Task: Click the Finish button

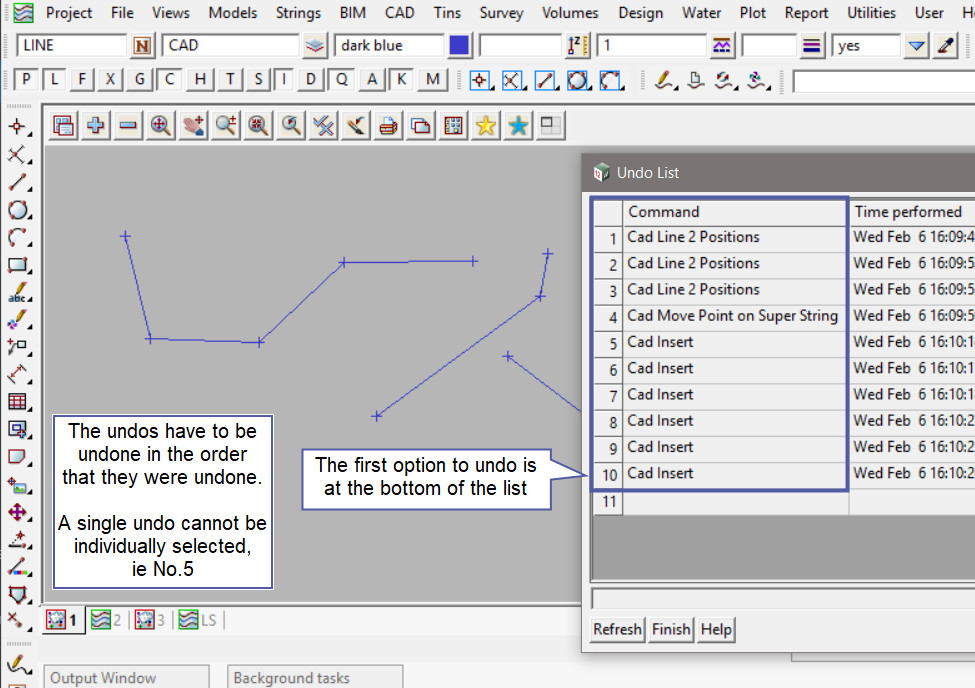Action: coord(671,630)
